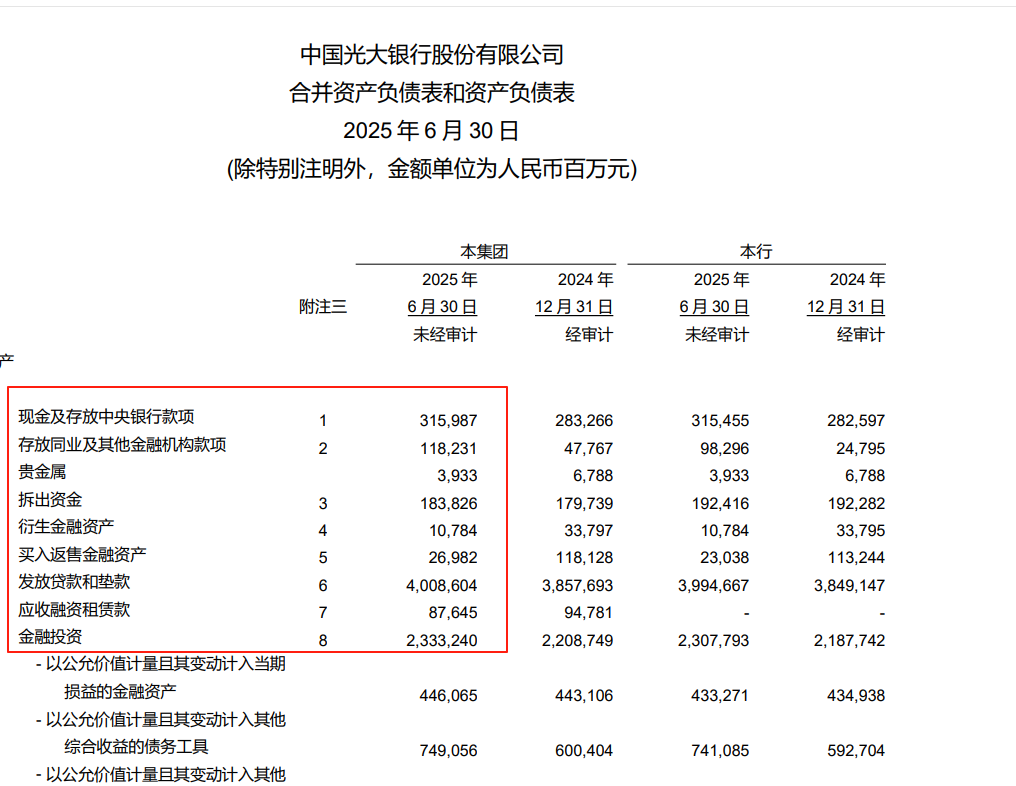1016x786 pixels.
Task: Select the 发放贷款和垫款 row label
Action: (x=74, y=582)
